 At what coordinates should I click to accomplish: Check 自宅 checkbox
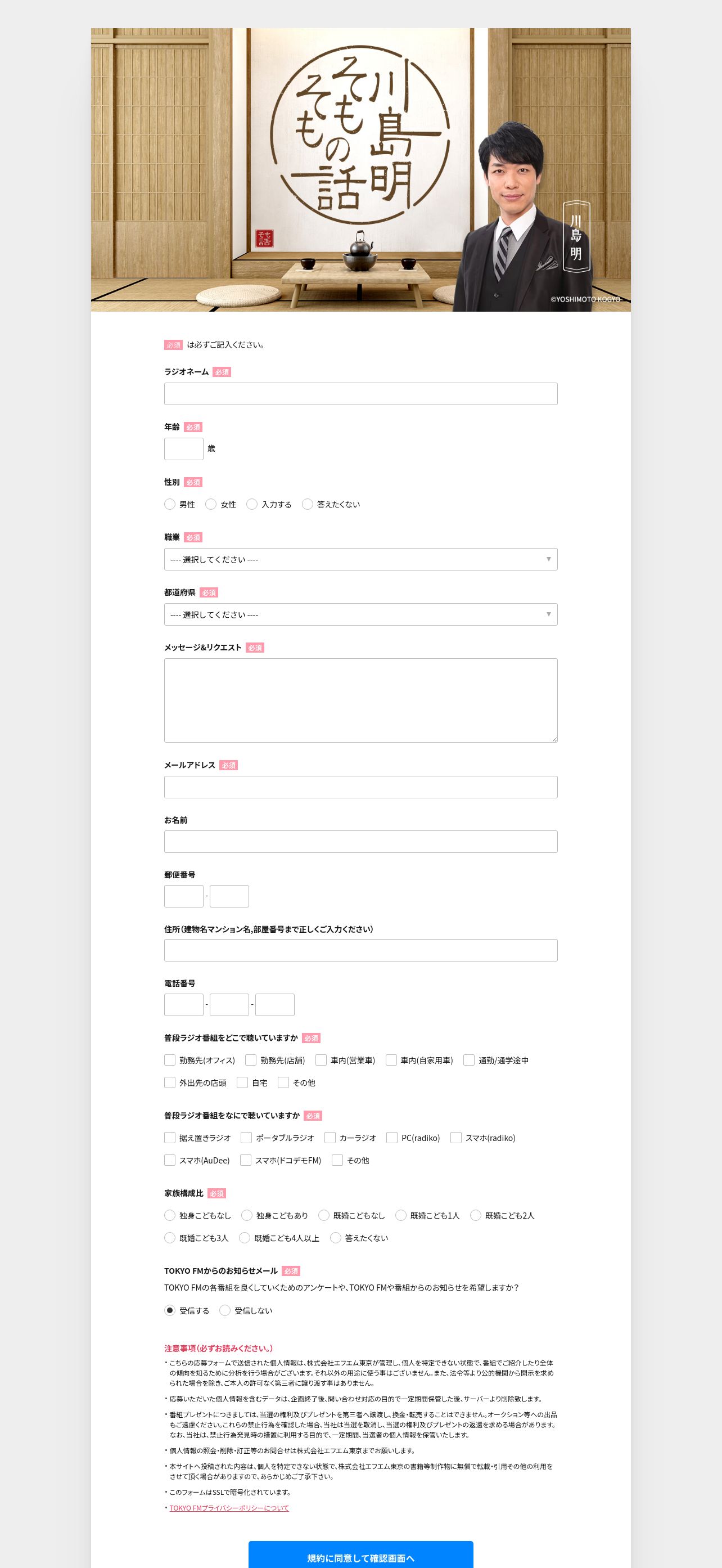click(x=242, y=1083)
